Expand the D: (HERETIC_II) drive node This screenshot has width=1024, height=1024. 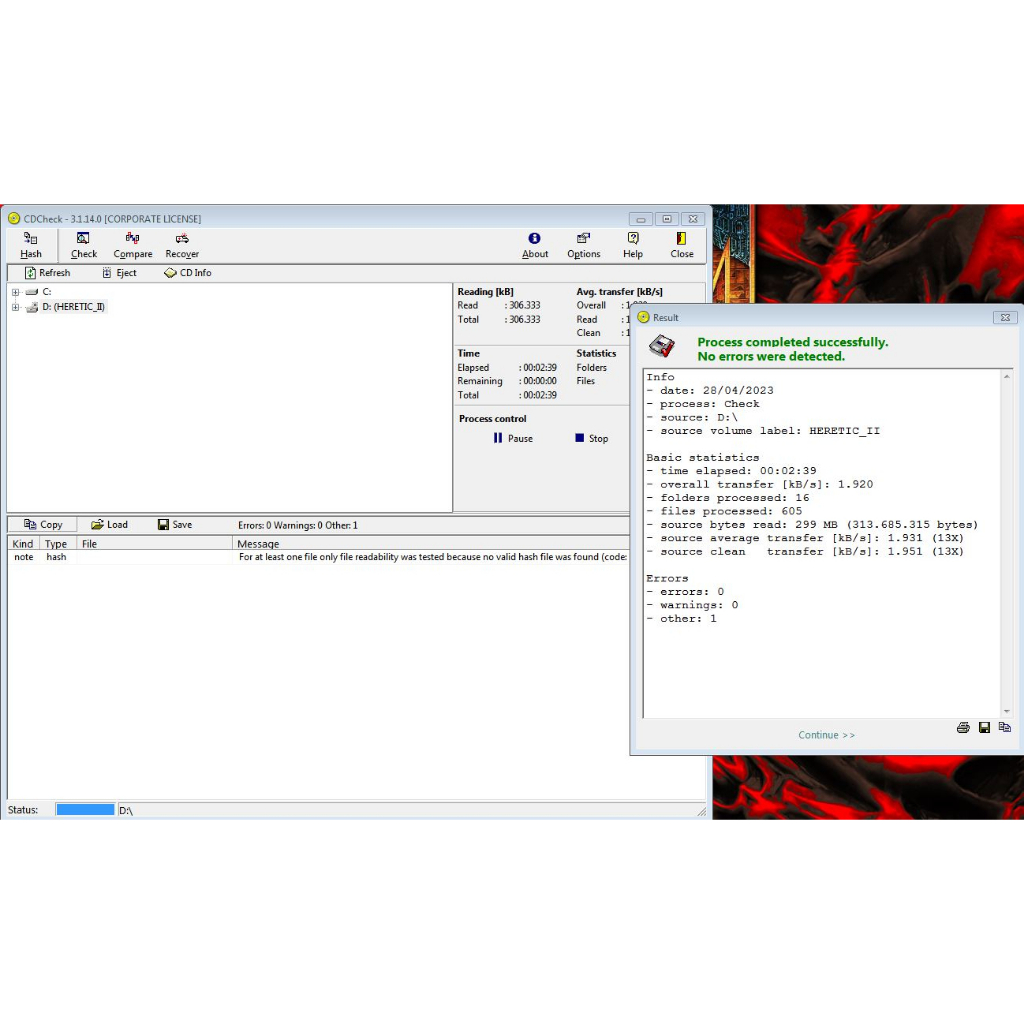click(15, 307)
